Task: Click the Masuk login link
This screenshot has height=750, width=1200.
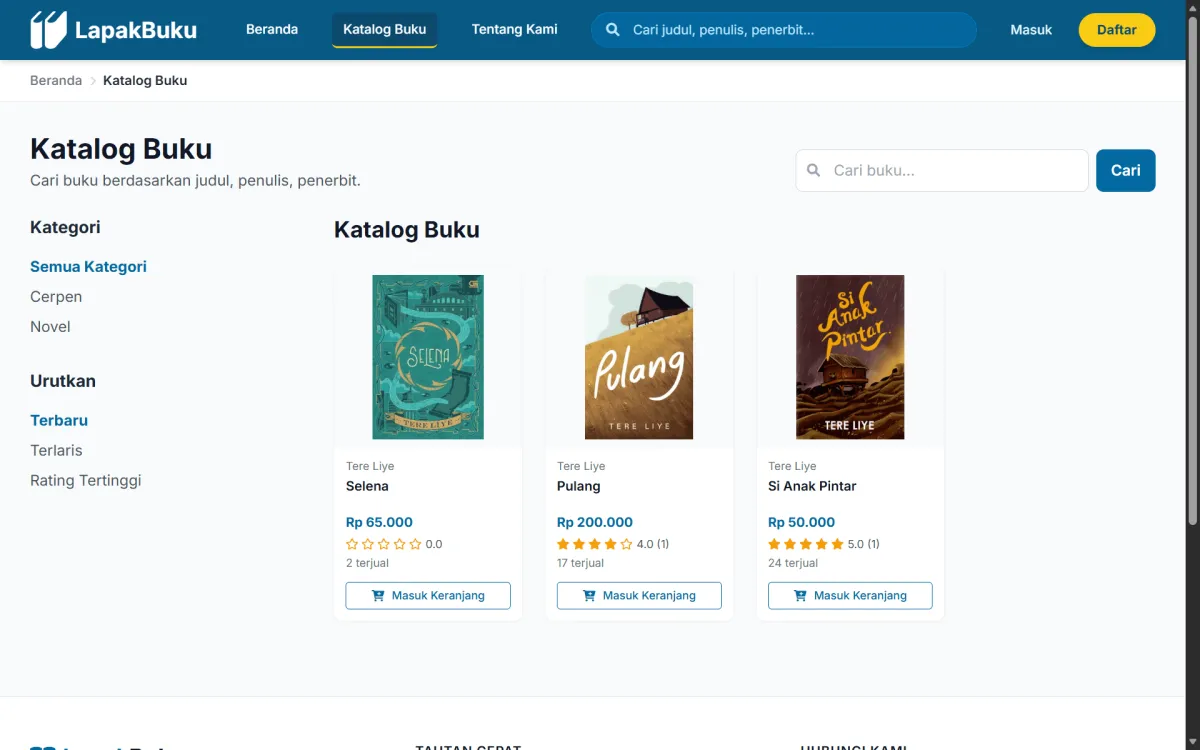Action: (1031, 30)
